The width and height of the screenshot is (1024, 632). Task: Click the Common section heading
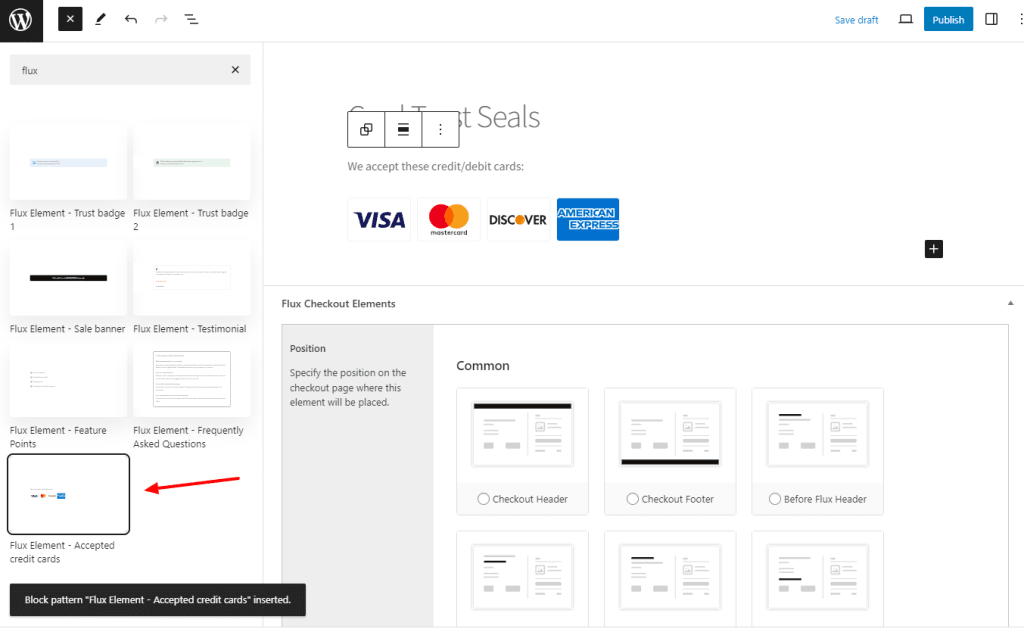tap(483, 366)
